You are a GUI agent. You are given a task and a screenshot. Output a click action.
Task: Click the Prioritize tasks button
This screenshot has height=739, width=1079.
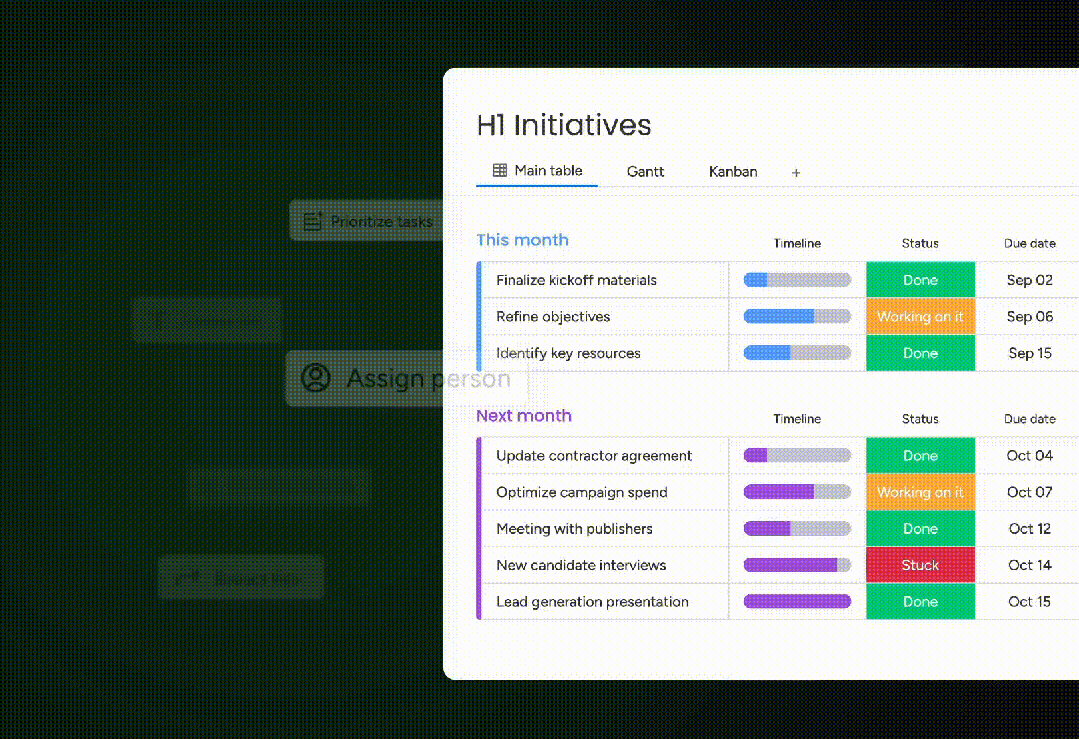[x=370, y=221]
